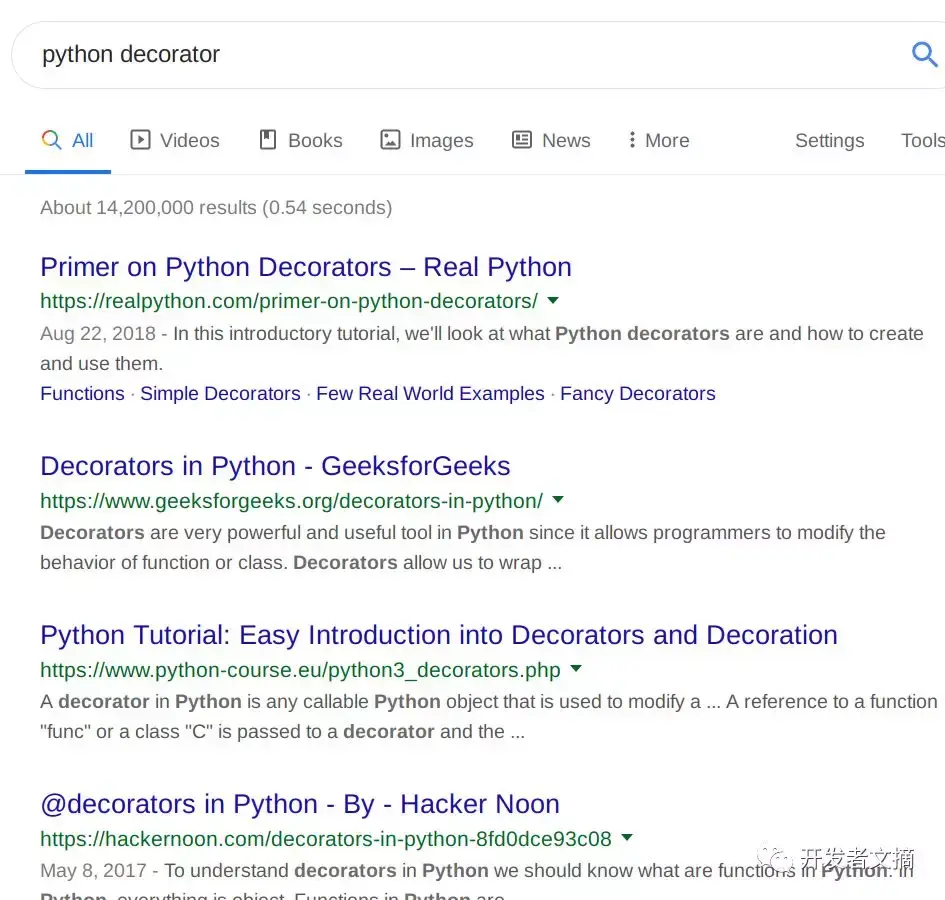Expand arrow next to hackernoon.com URL
This screenshot has height=900, width=945.
627,837
